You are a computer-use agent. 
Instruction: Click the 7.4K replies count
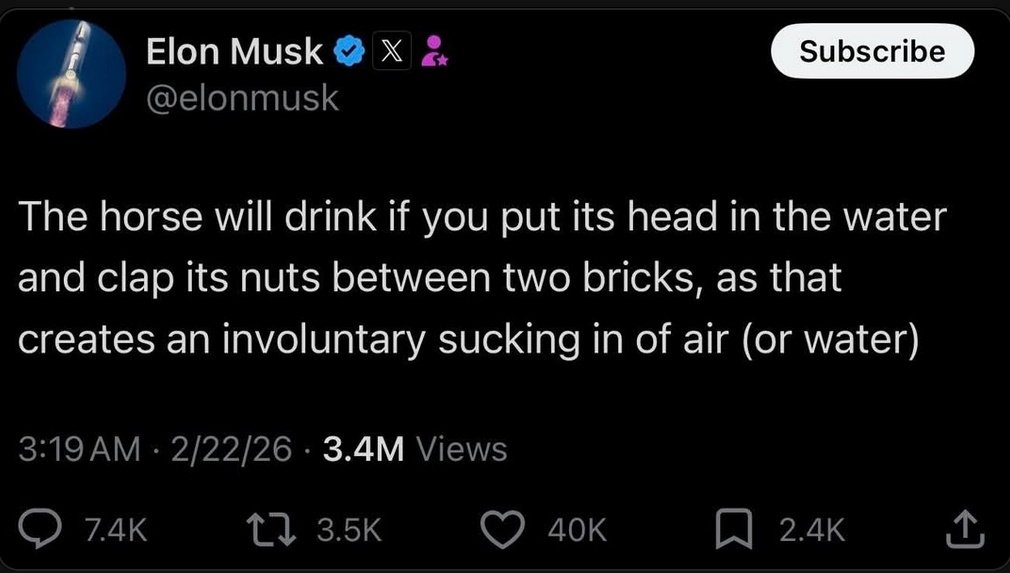[x=115, y=530]
